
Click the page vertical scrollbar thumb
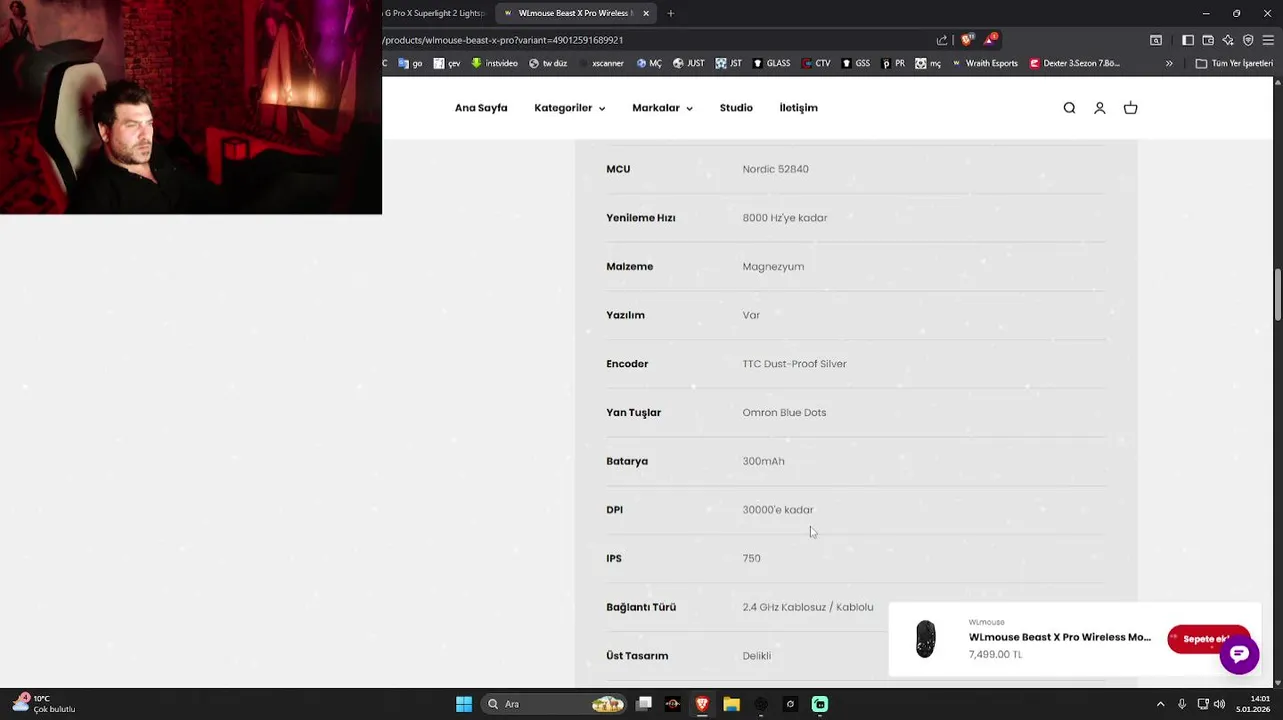pyautogui.click(x=1277, y=295)
